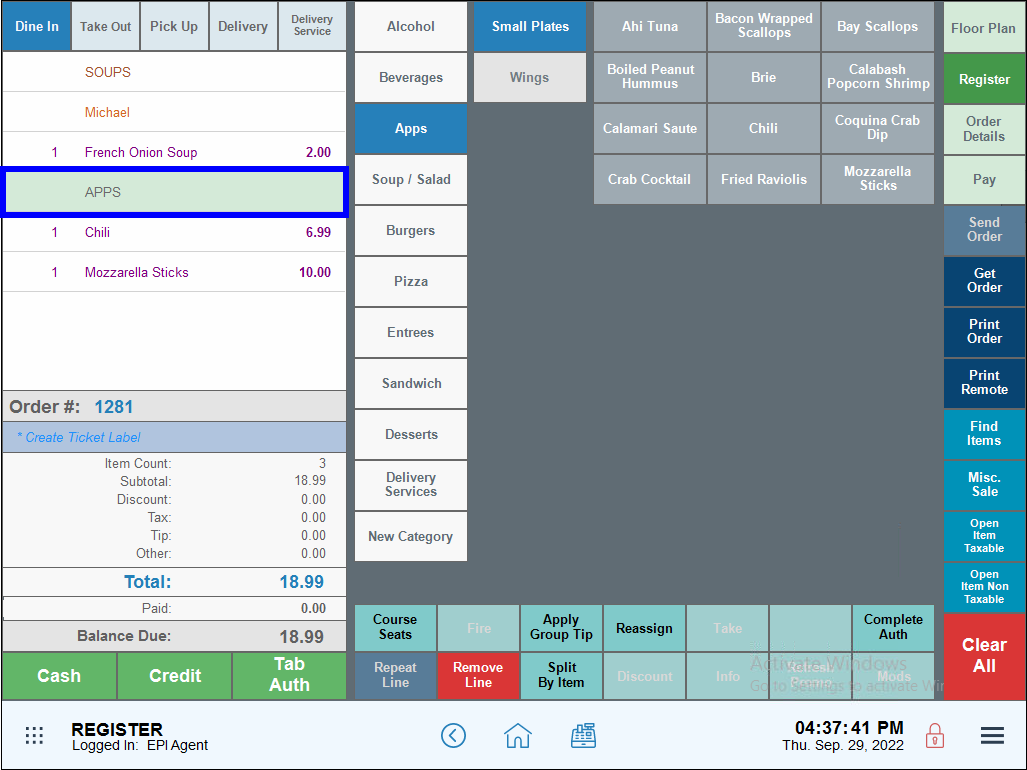Choose the Delivery Service order type
This screenshot has width=1027, height=770.
tap(312, 26)
